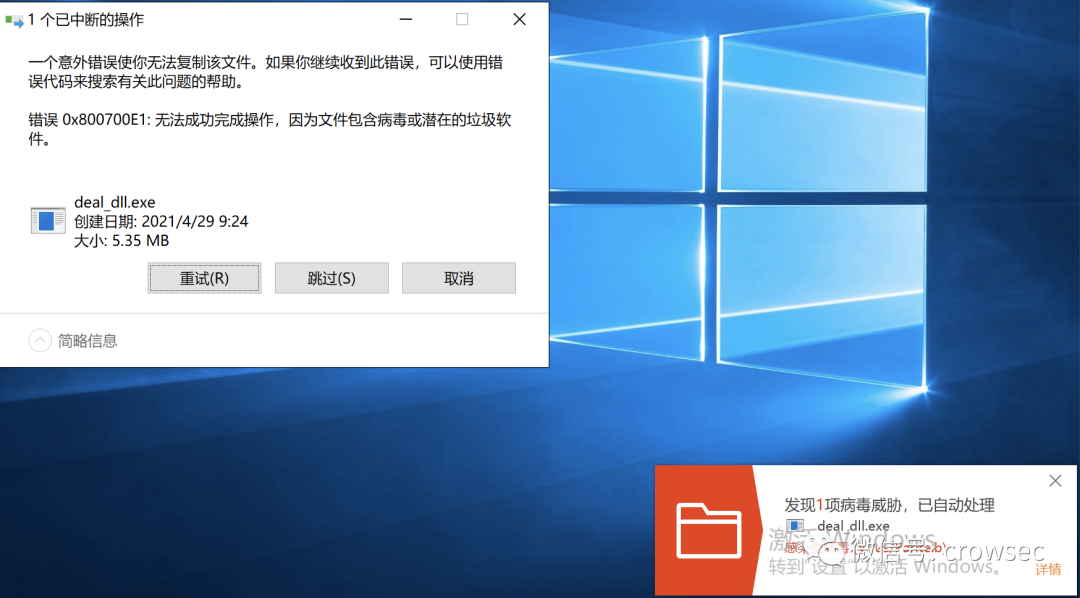
Task: Click the 创建日期: 2021/4/29 9:24 text
Action: (x=161, y=222)
